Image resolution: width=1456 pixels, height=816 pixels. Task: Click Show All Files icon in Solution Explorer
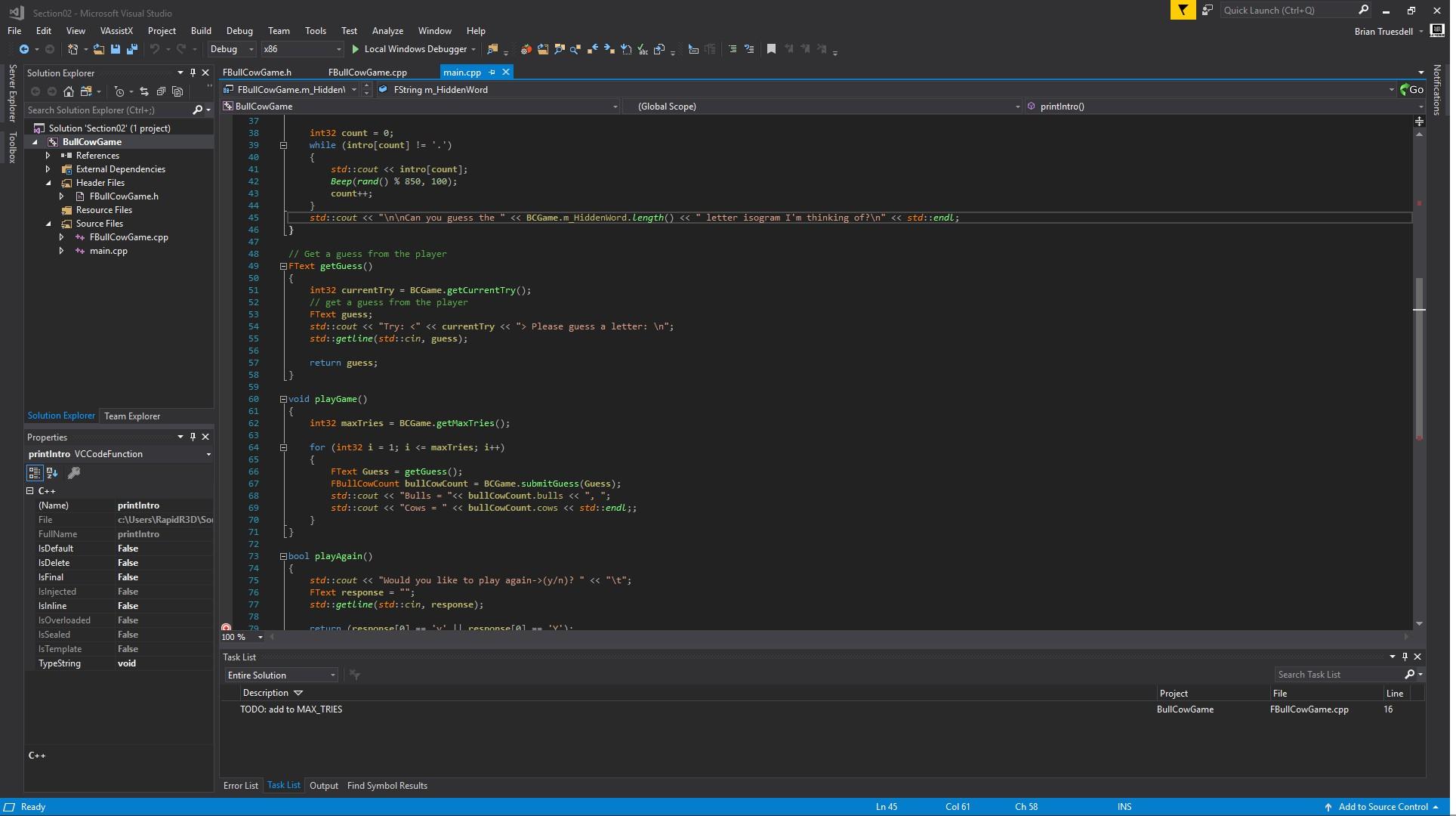click(177, 91)
